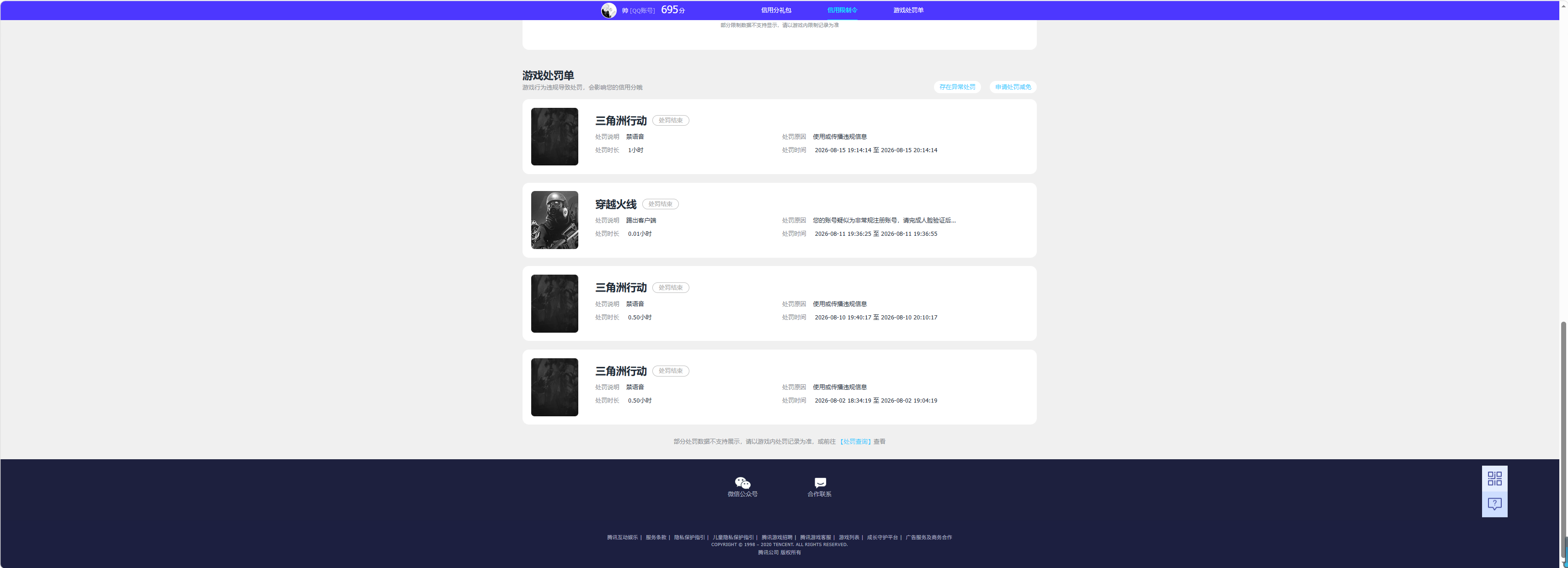Open the floating QR code icon
This screenshot has height=568, width=1568.
pyautogui.click(x=1494, y=478)
